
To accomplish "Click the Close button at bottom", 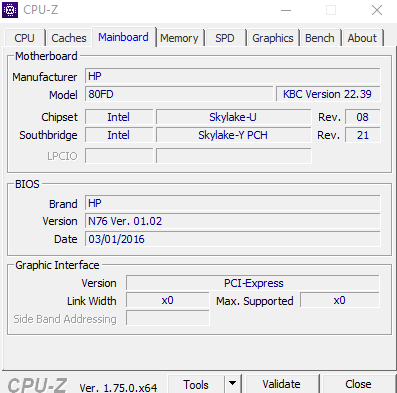I will (x=358, y=384).
